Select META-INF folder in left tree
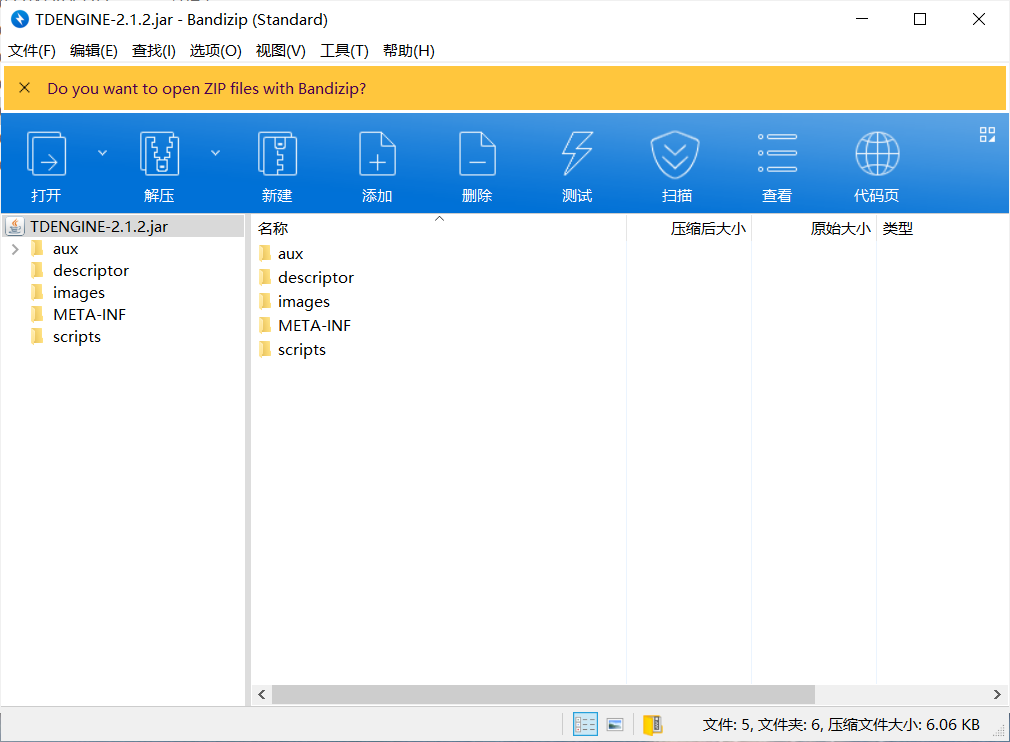This screenshot has width=1010, height=742. coord(89,315)
